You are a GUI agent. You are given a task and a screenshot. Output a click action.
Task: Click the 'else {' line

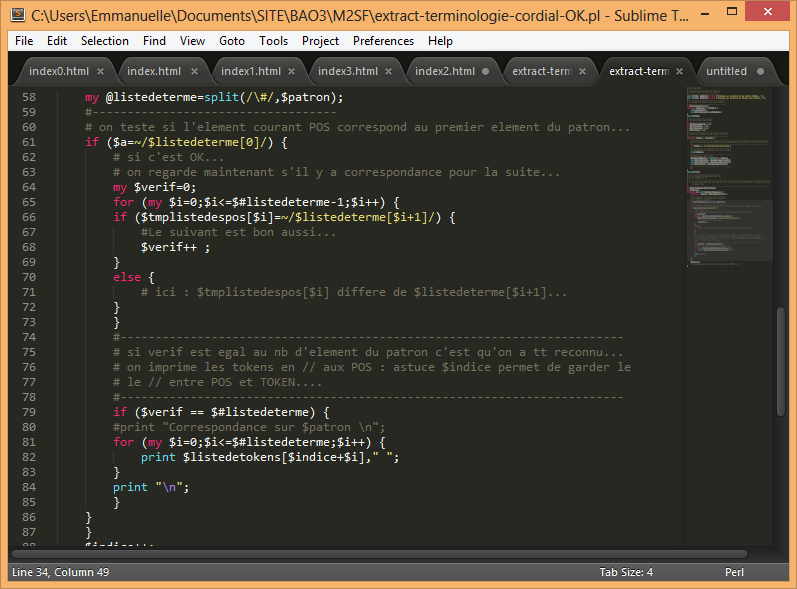click(134, 277)
